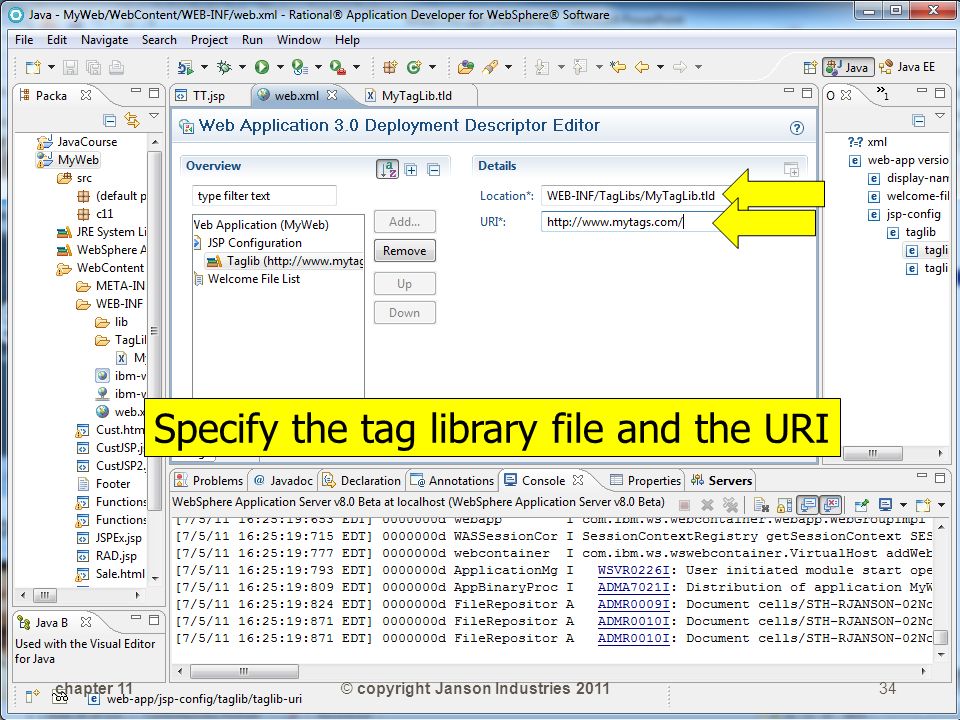Screen dimensions: 960x720
Task: Click the New wizard toolbar icon
Action: pyautogui.click(x=33, y=67)
